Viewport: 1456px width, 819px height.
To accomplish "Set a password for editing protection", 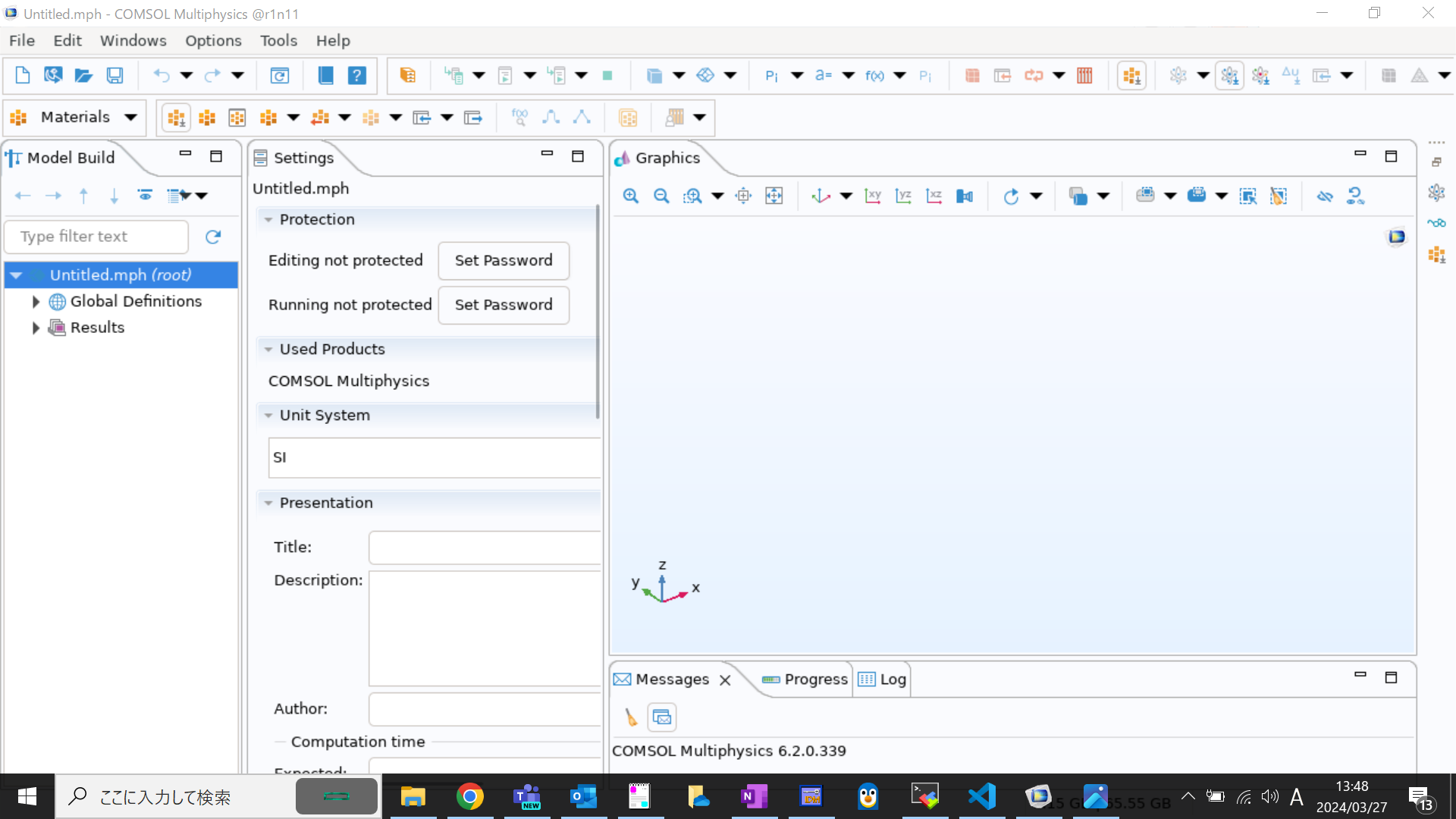I will click(x=503, y=260).
